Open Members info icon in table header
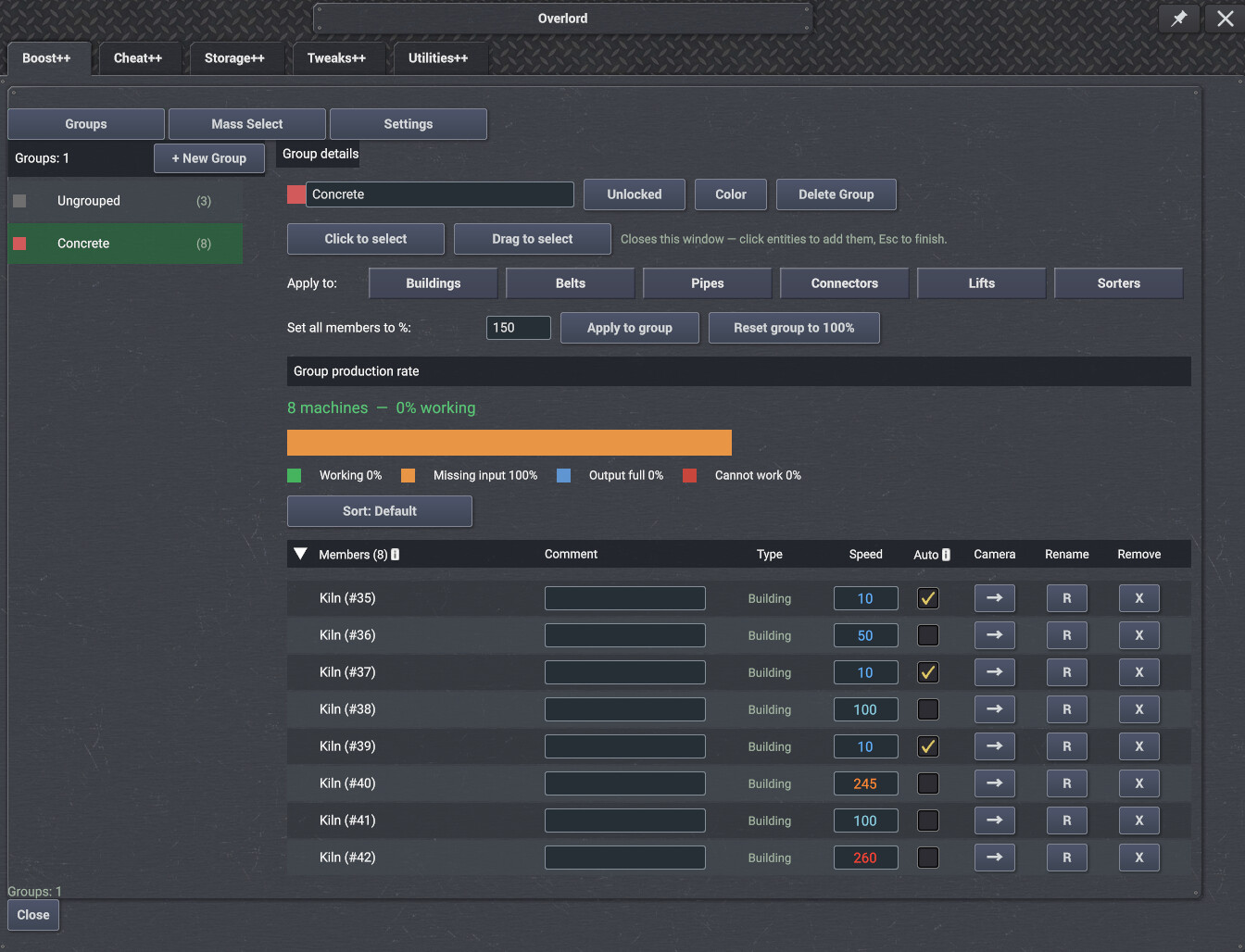The height and width of the screenshot is (952, 1245). (x=396, y=555)
